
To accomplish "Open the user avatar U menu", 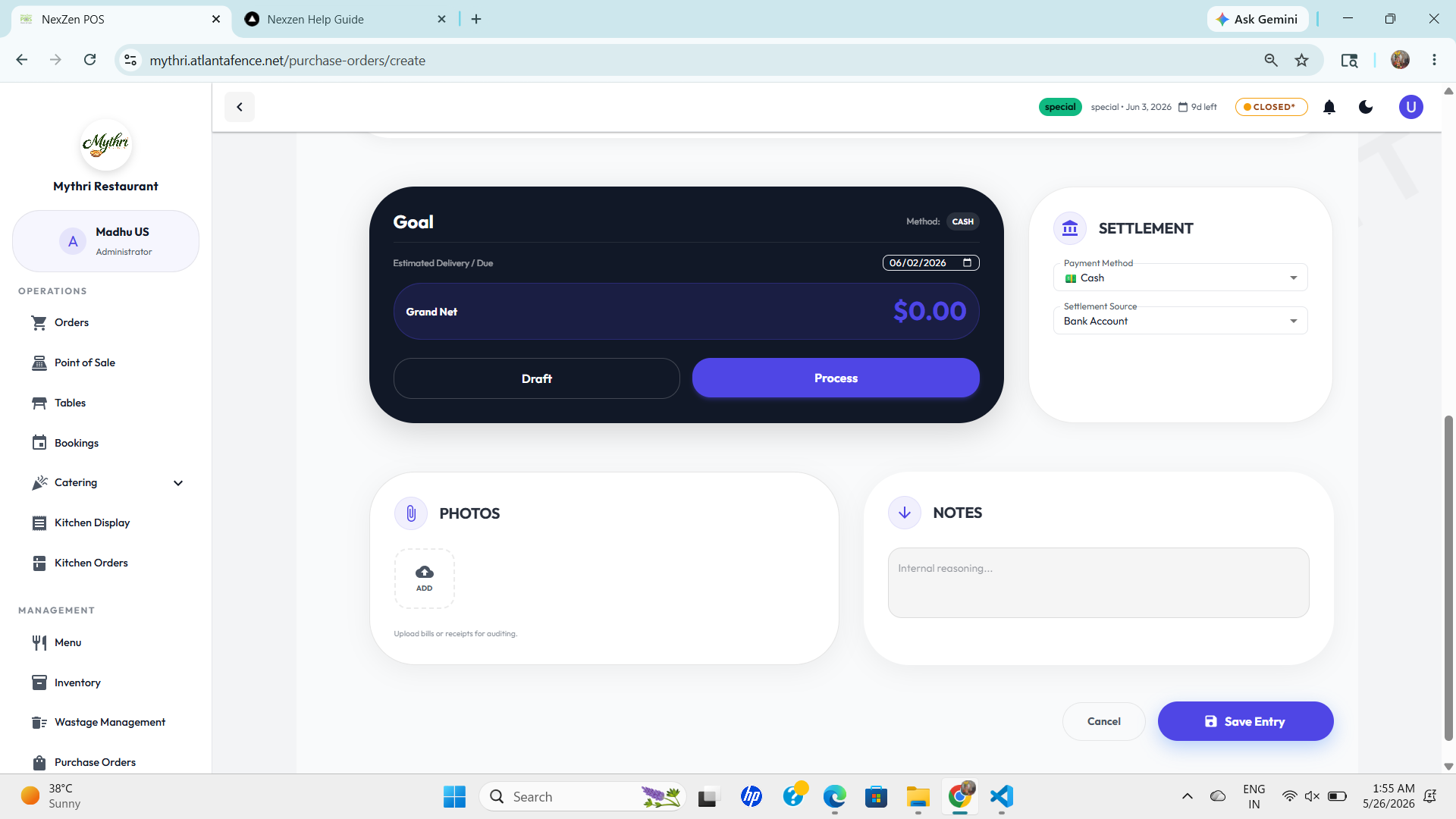I will point(1410,107).
